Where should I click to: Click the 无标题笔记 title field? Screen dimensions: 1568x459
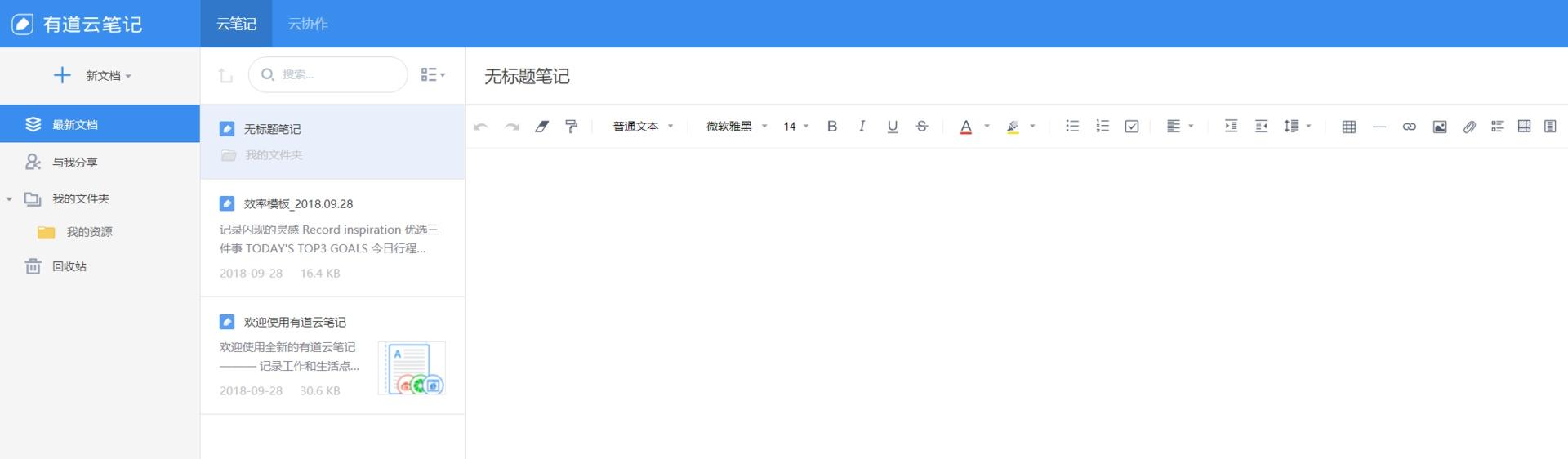coord(527,77)
